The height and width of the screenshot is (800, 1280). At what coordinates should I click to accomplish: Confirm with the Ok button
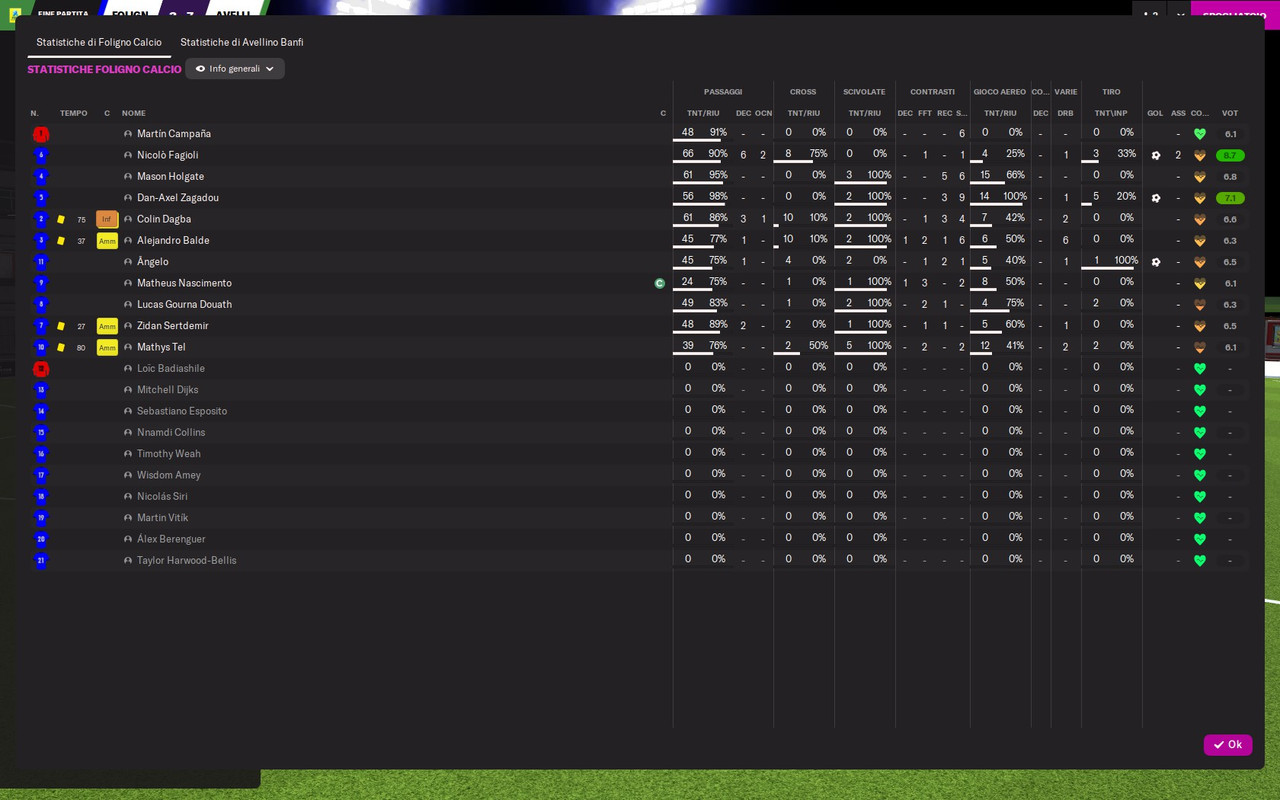[x=1228, y=745]
